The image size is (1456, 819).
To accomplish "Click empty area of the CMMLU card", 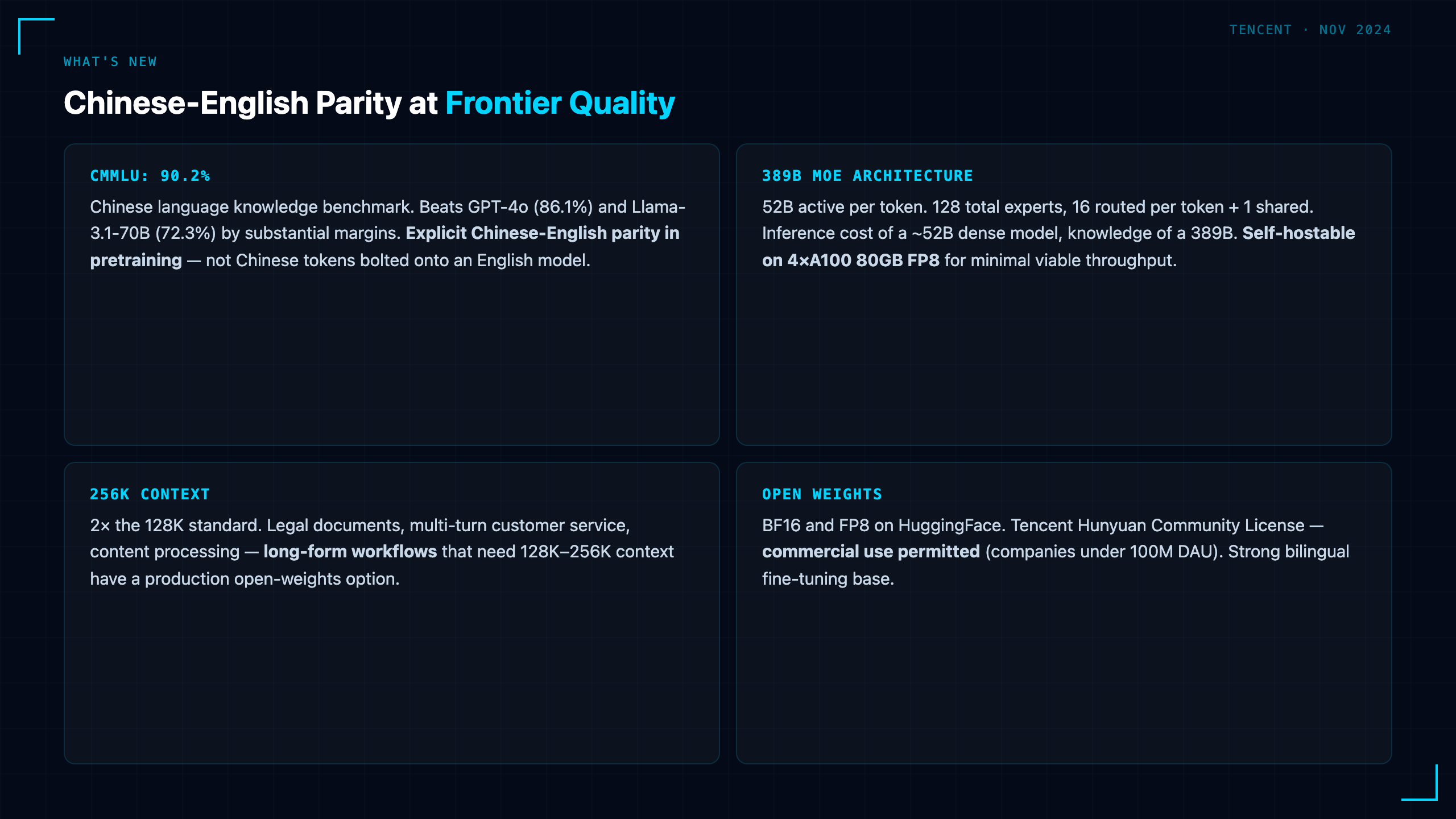I will (391, 358).
